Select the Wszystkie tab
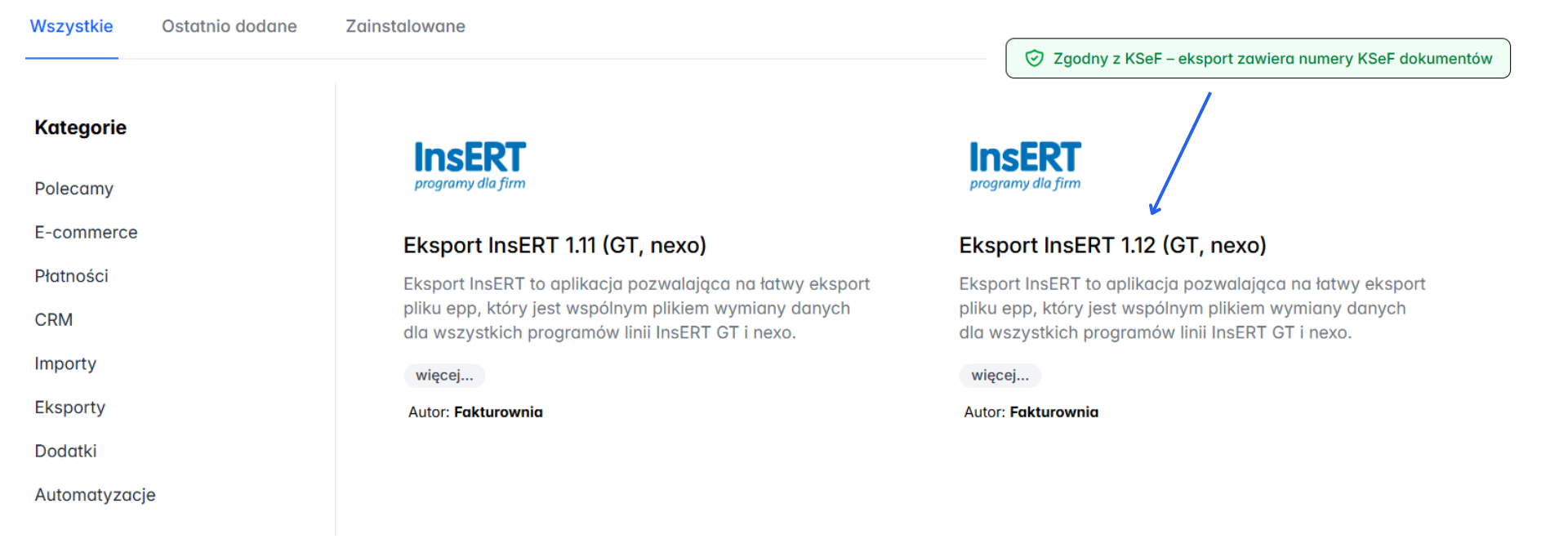The image size is (1568, 539). click(71, 26)
